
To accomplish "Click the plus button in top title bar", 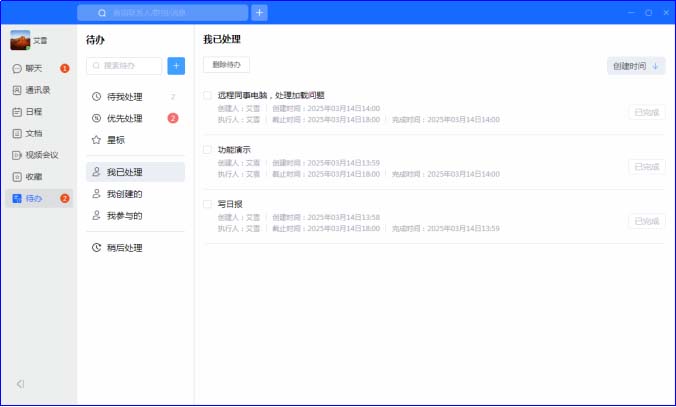I will [x=259, y=13].
